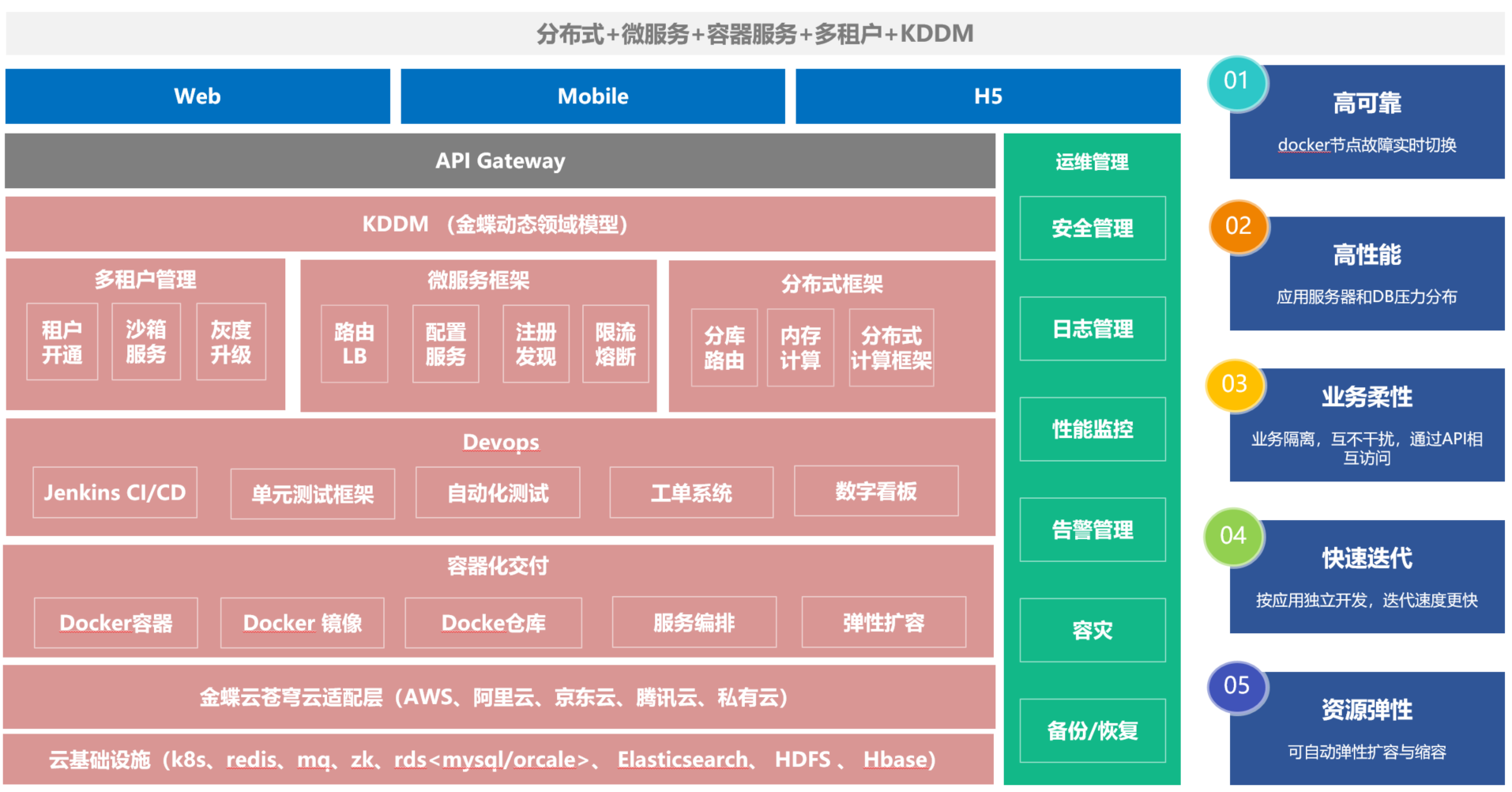Click the KDDM 金蝶动态领域模型 bar
The image size is (1512, 792).
(500, 224)
